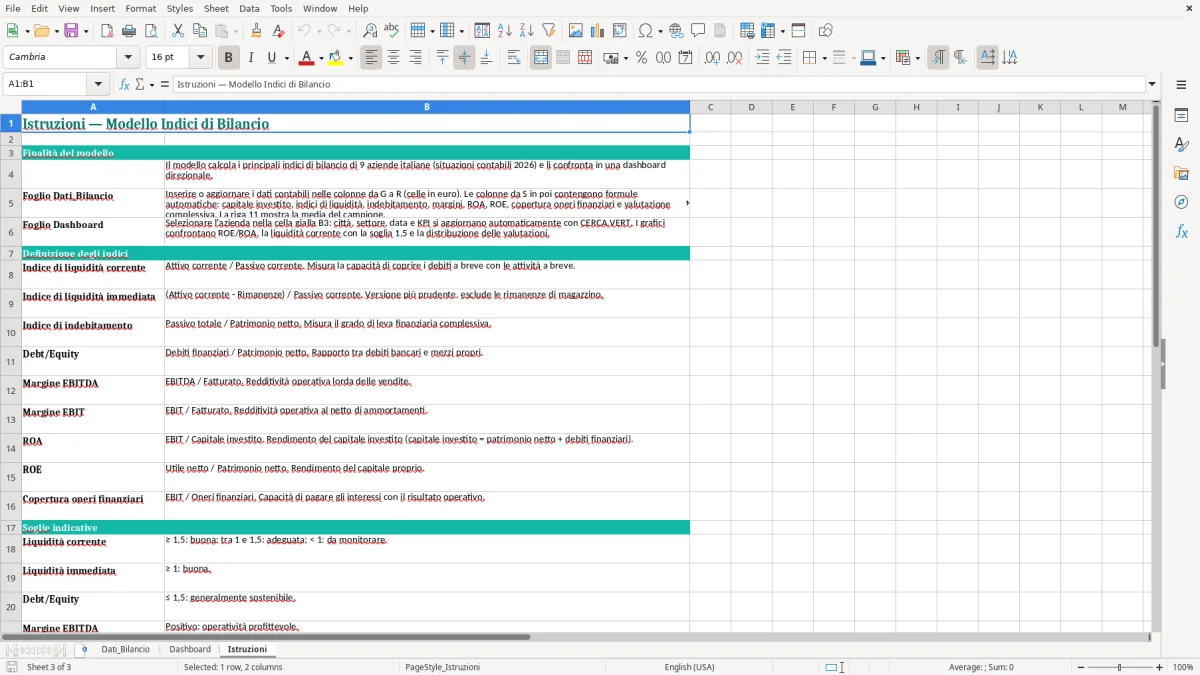Open Find & Replace from the toolbar

coord(370,31)
